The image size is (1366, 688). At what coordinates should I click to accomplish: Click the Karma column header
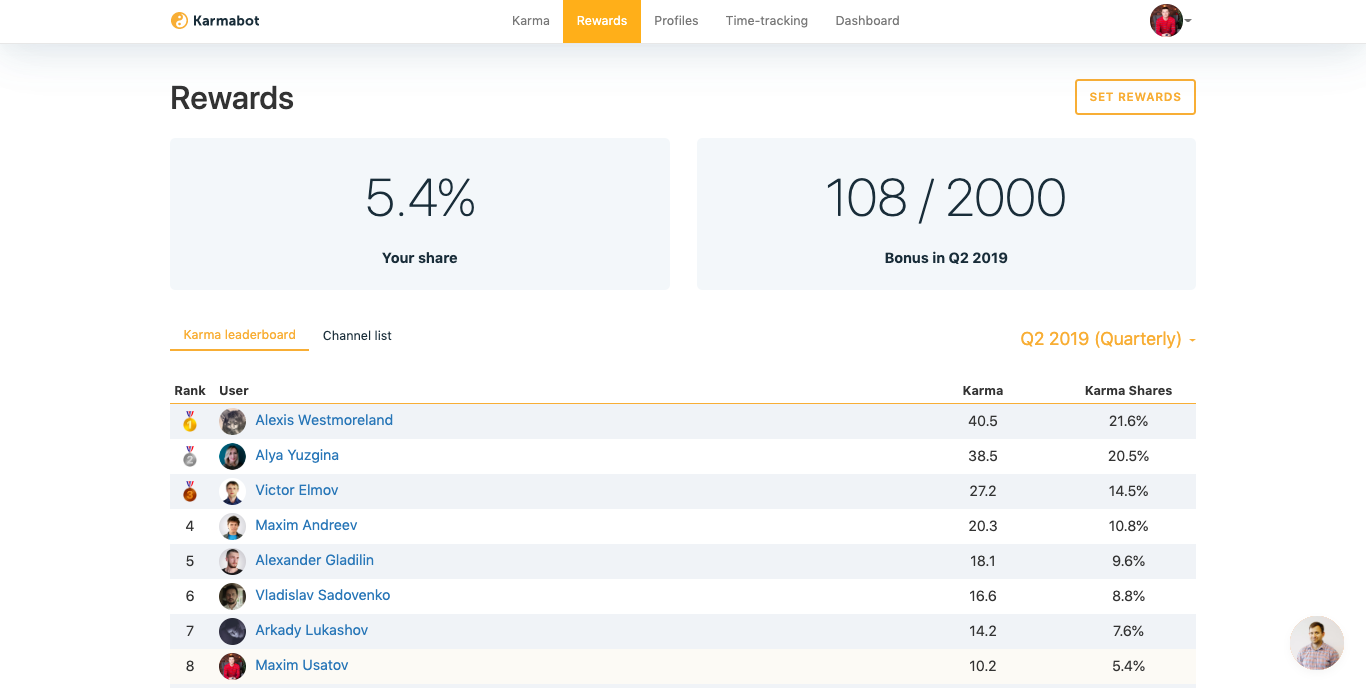(x=983, y=391)
